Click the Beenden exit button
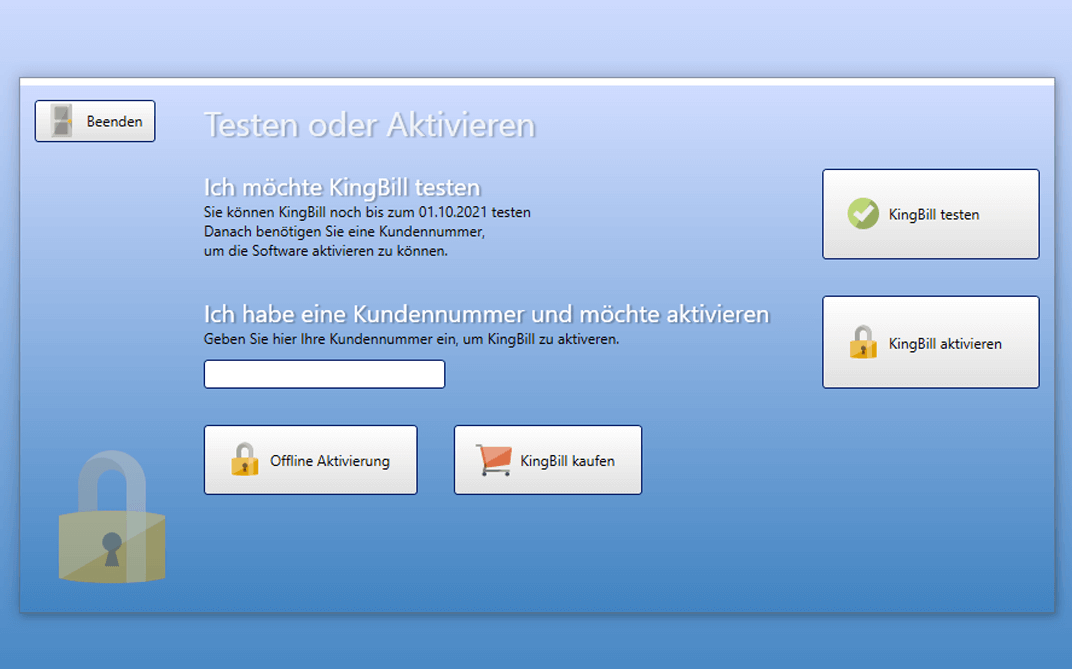 coord(95,121)
